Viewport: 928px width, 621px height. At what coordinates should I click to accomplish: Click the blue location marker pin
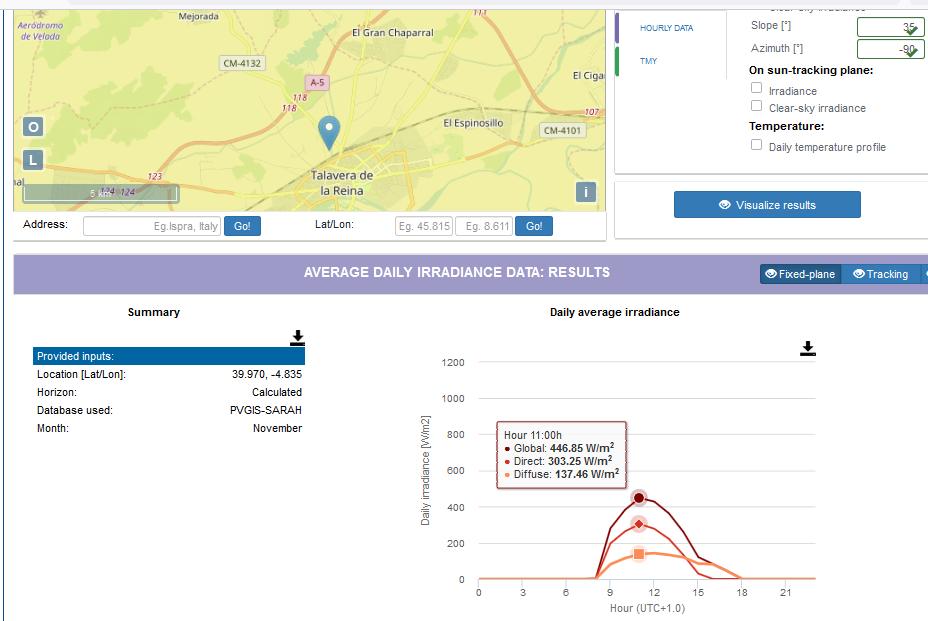329,133
